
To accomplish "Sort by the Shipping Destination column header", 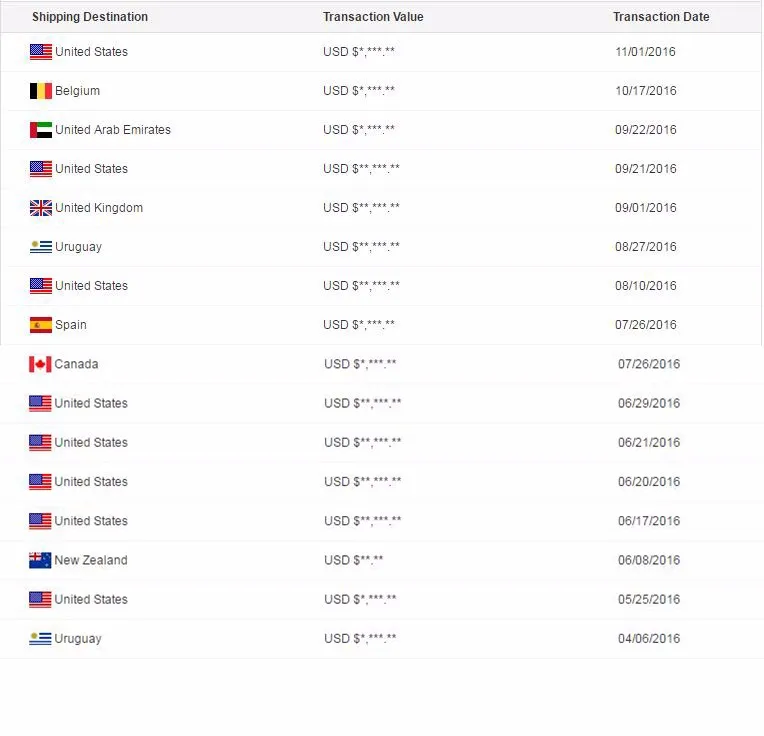I will pos(90,17).
